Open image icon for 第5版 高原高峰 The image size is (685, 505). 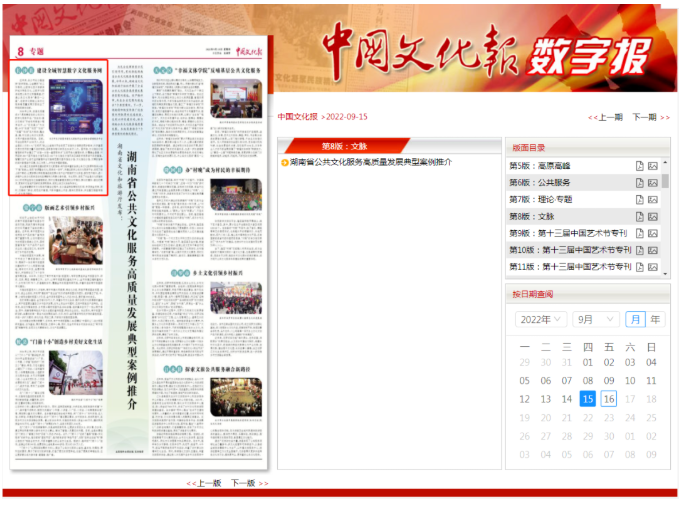(x=653, y=166)
